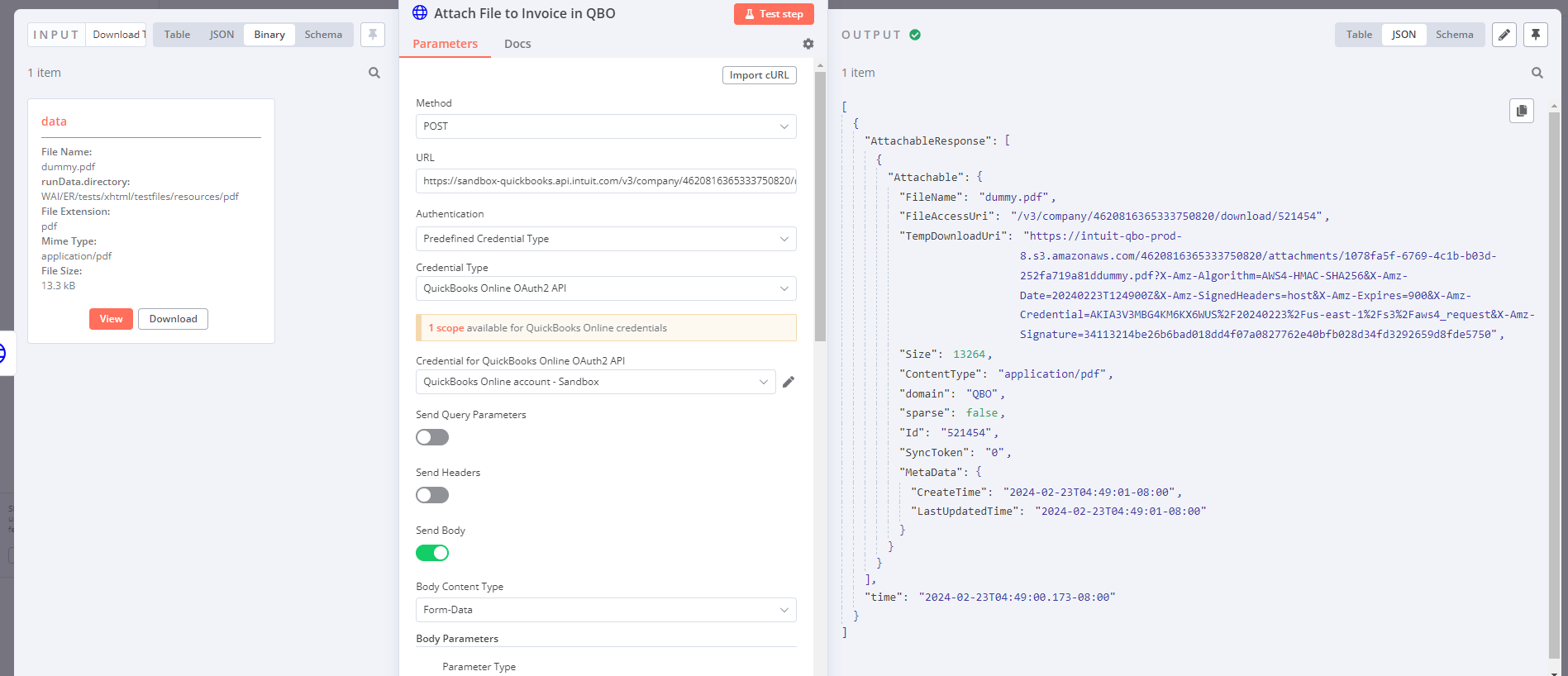Click the output "time" value
Image resolution: width=1568 pixels, height=676 pixels.
tap(1017, 597)
